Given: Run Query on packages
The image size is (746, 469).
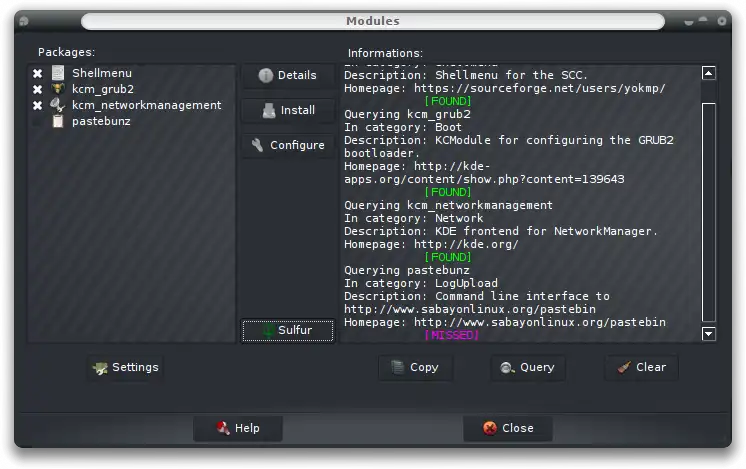Looking at the screenshot, I should coord(528,367).
